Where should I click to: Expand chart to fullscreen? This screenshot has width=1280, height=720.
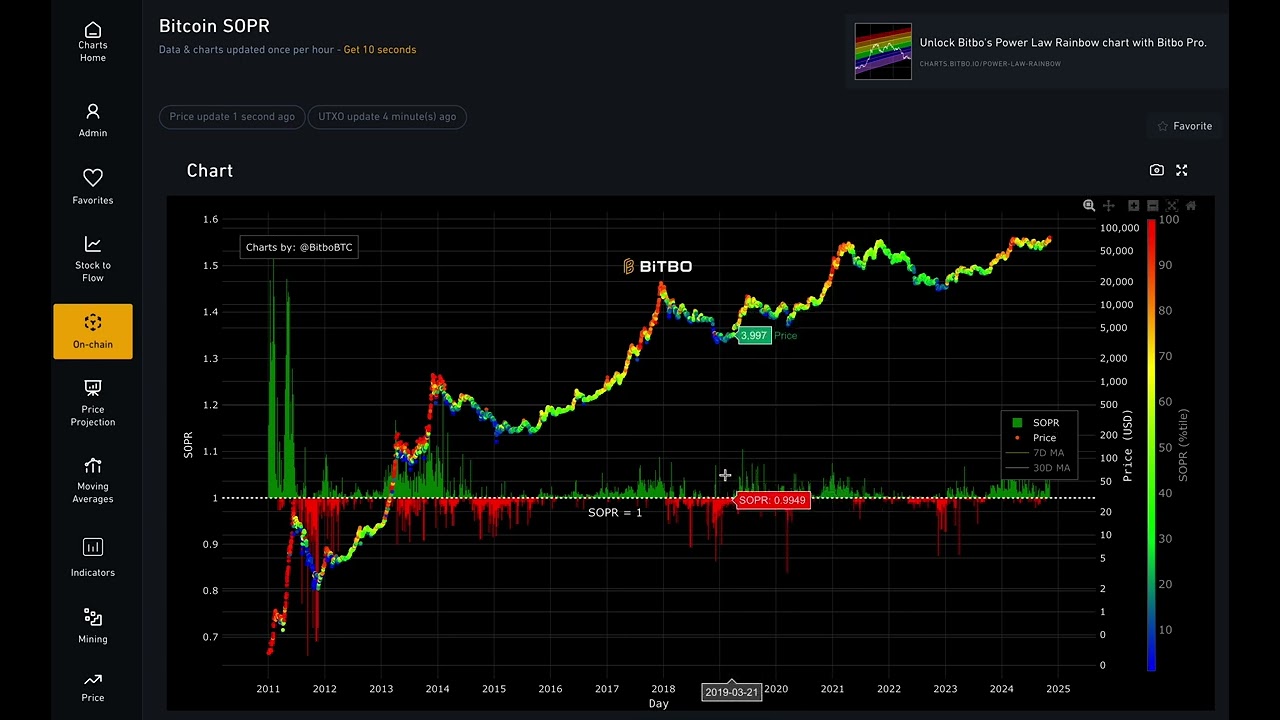tap(1181, 170)
